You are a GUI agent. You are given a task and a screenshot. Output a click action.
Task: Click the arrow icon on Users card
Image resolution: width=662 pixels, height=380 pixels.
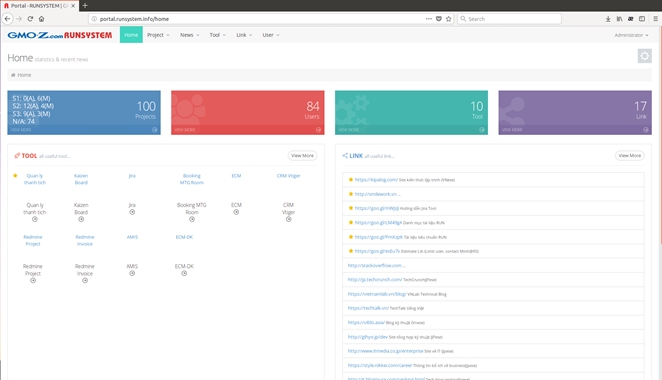point(318,130)
